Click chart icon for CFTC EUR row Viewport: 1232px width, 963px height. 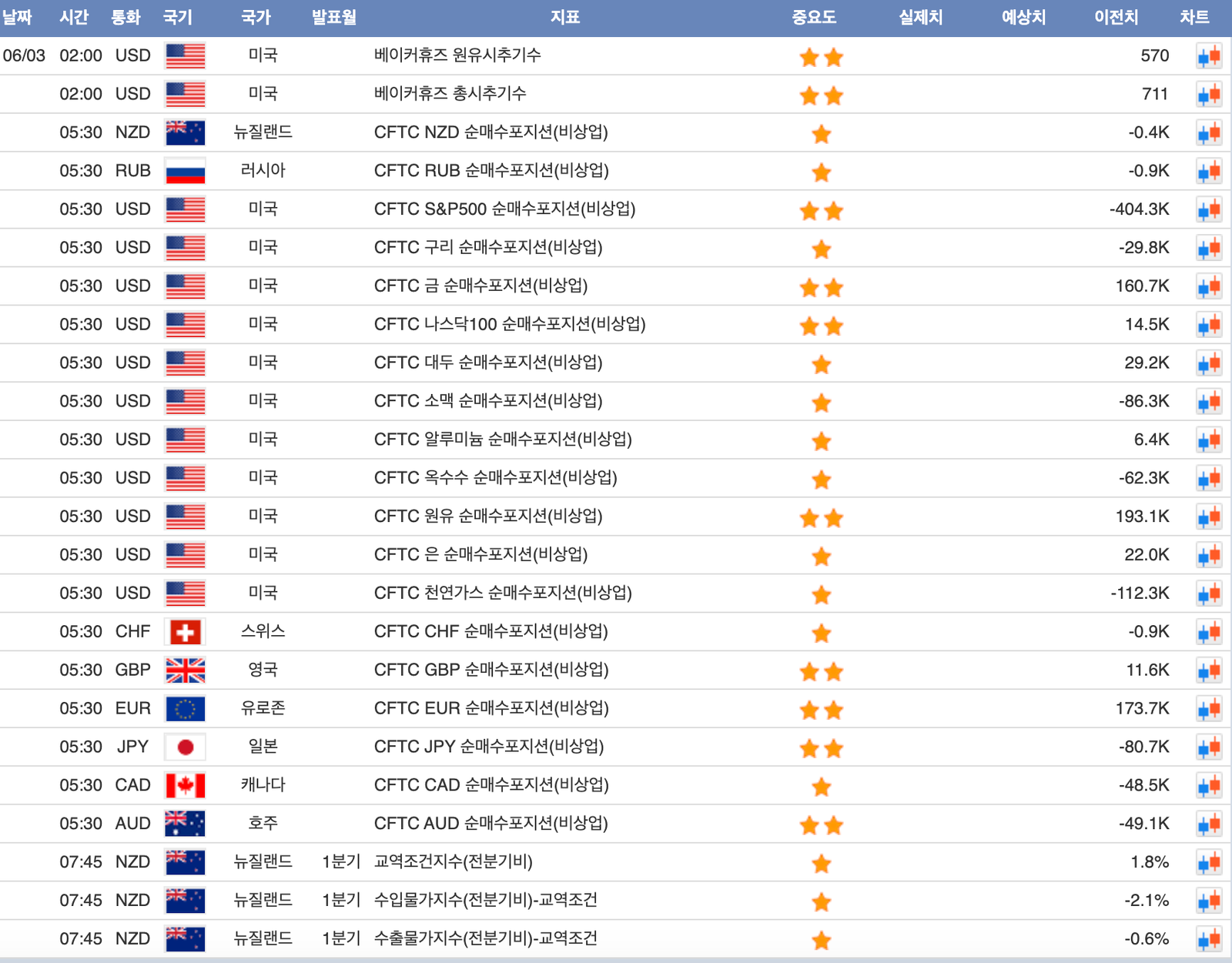[1209, 708]
